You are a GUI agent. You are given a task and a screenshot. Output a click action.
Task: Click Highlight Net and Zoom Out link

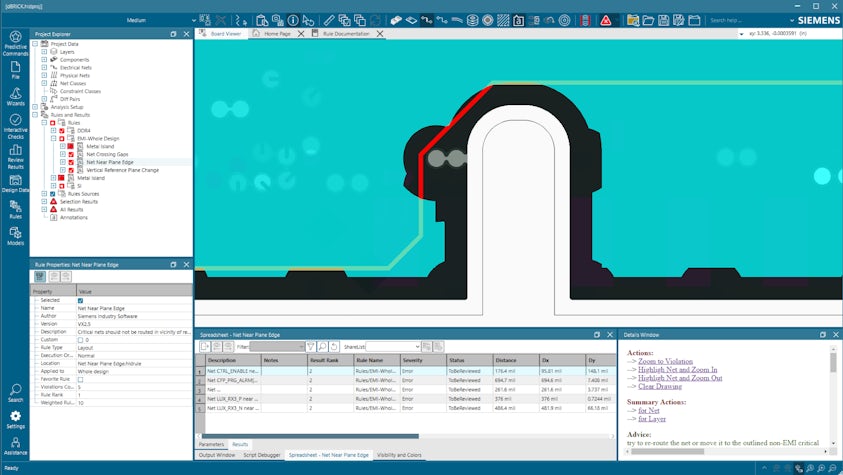680,378
